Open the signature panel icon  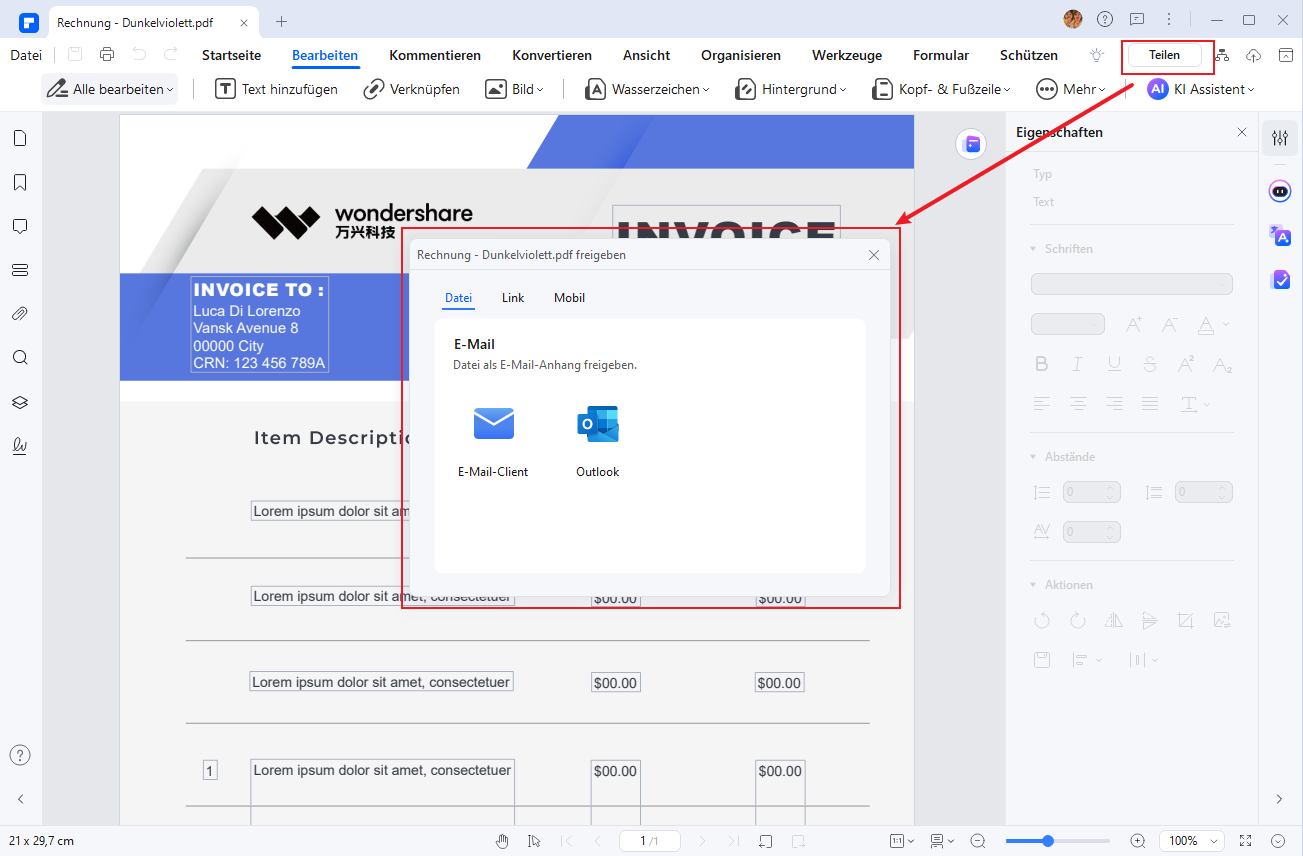tap(20, 445)
